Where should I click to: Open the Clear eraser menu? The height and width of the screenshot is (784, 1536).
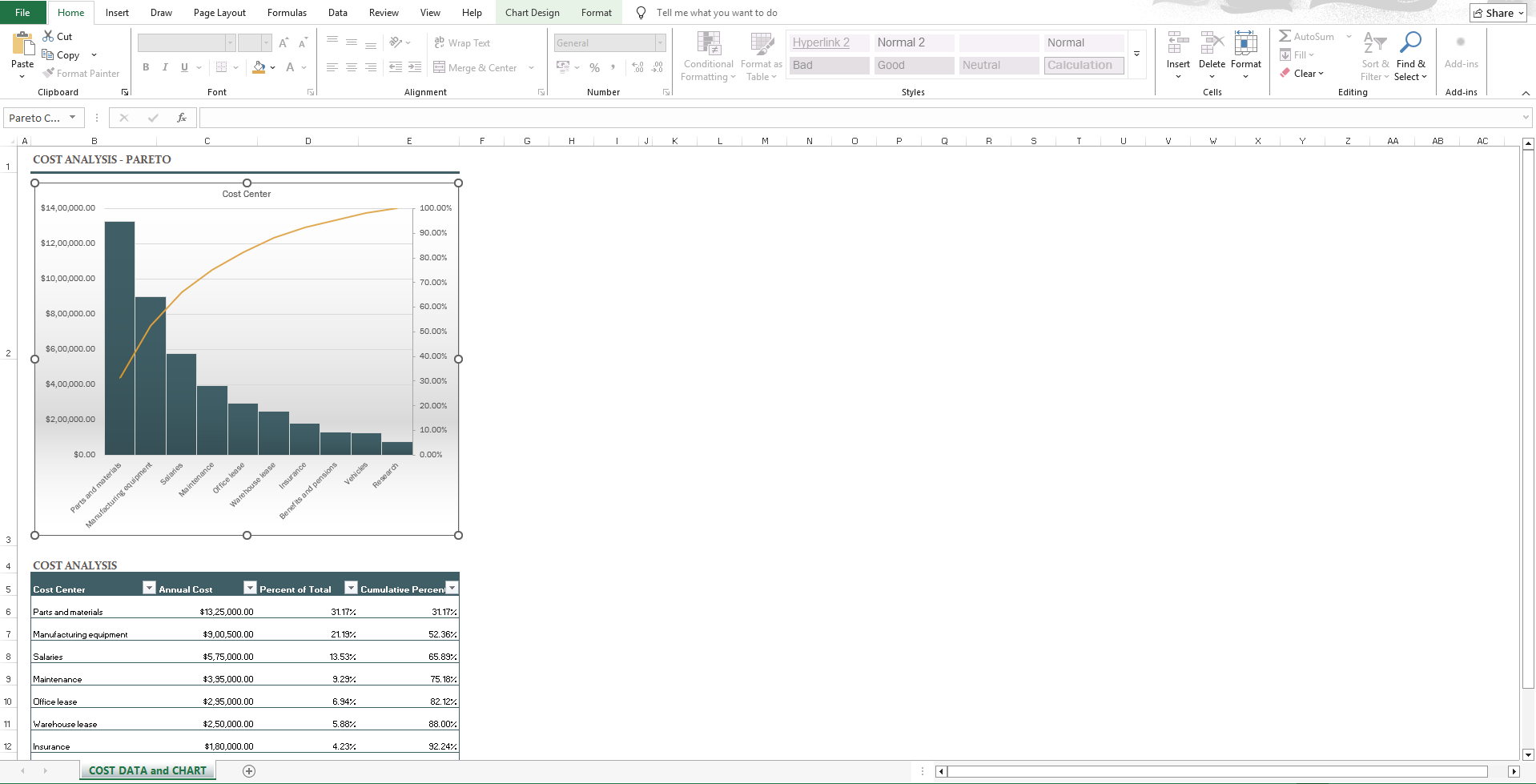(x=1302, y=73)
